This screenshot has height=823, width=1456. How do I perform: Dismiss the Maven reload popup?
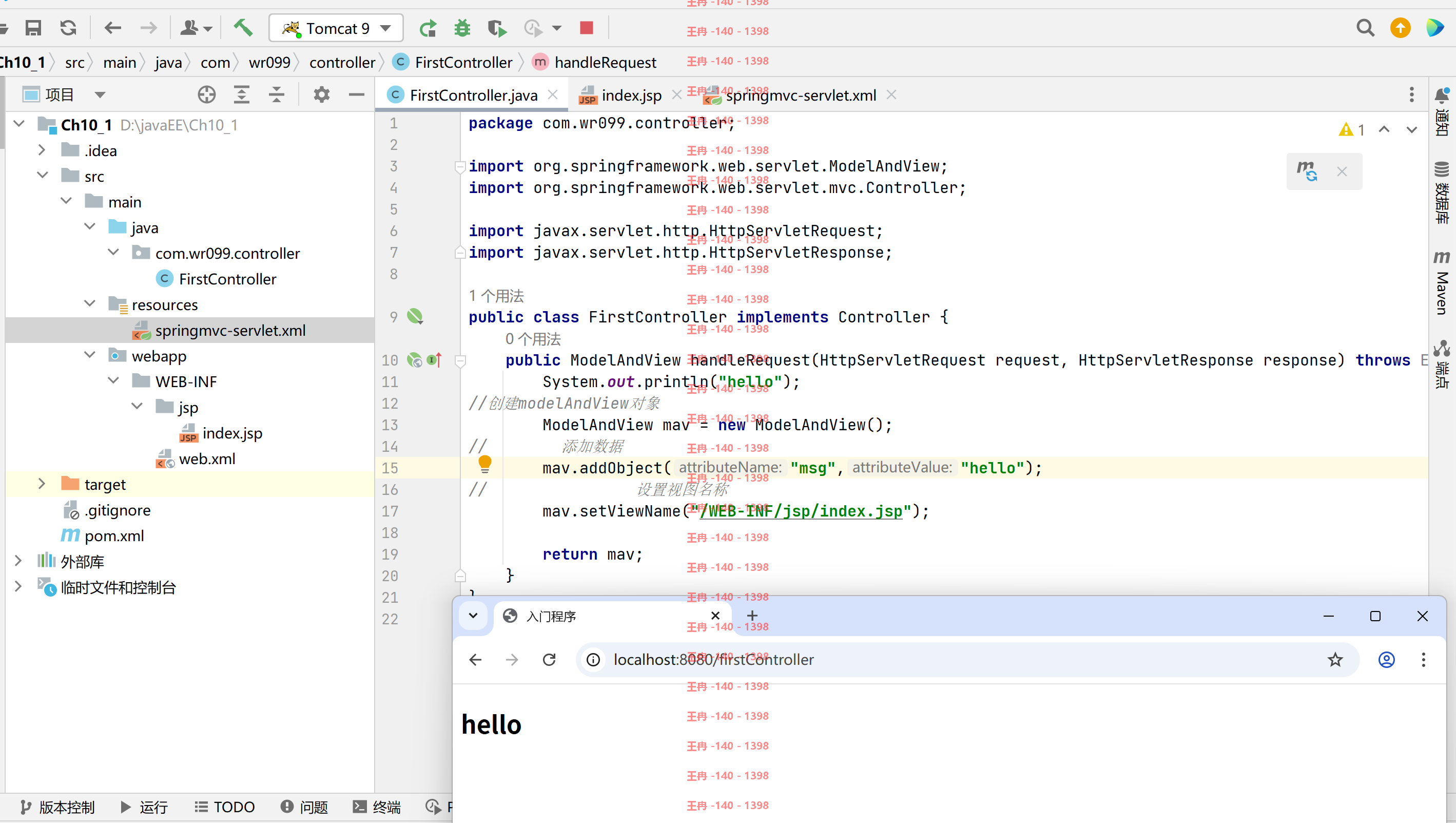coord(1342,171)
